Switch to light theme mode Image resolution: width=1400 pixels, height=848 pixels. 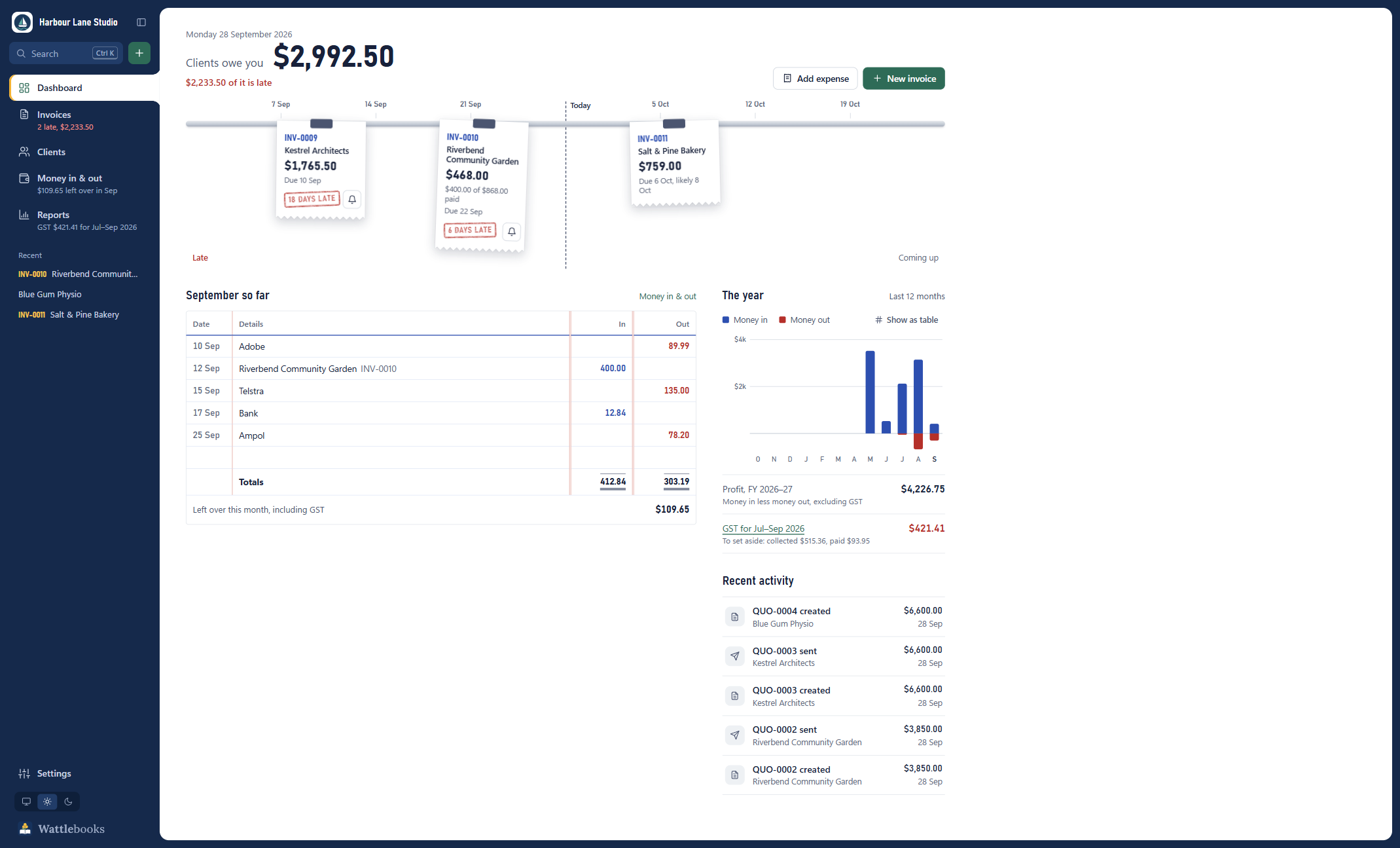coord(47,802)
